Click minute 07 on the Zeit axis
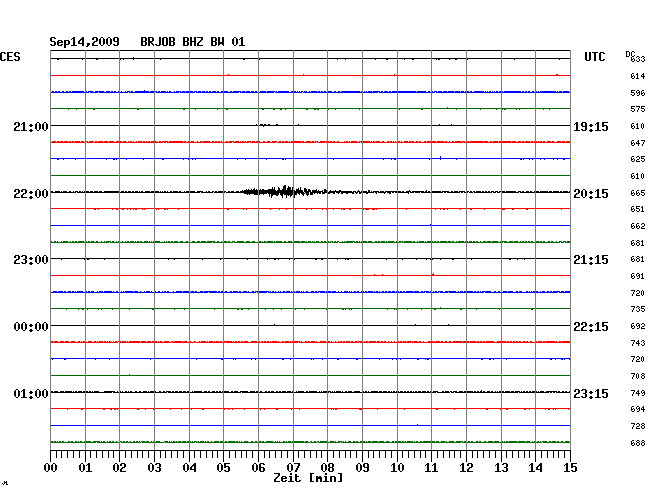The image size is (650, 494). click(293, 468)
